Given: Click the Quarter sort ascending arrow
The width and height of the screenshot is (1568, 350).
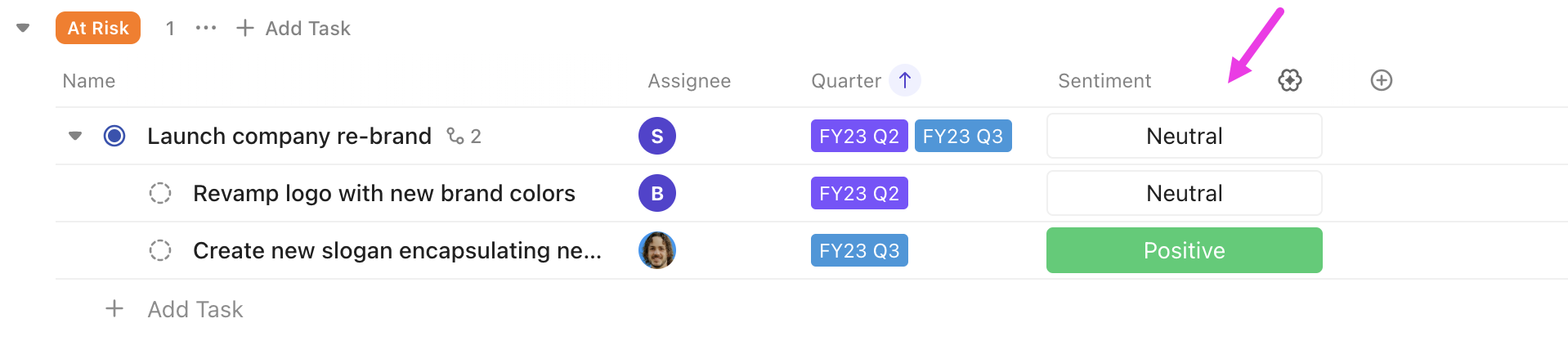Looking at the screenshot, I should point(904,80).
